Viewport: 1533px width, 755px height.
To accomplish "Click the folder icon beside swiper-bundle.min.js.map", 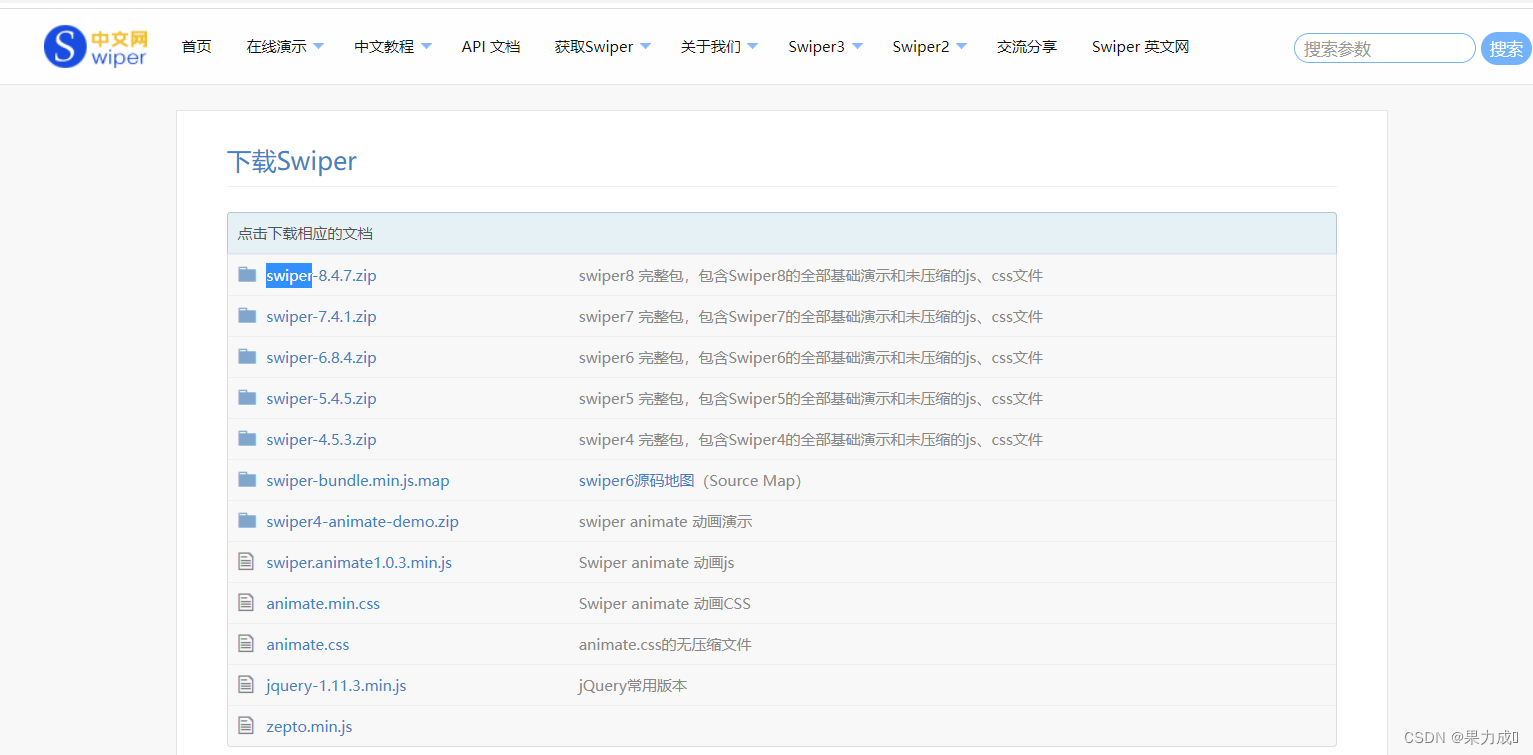I will [247, 479].
